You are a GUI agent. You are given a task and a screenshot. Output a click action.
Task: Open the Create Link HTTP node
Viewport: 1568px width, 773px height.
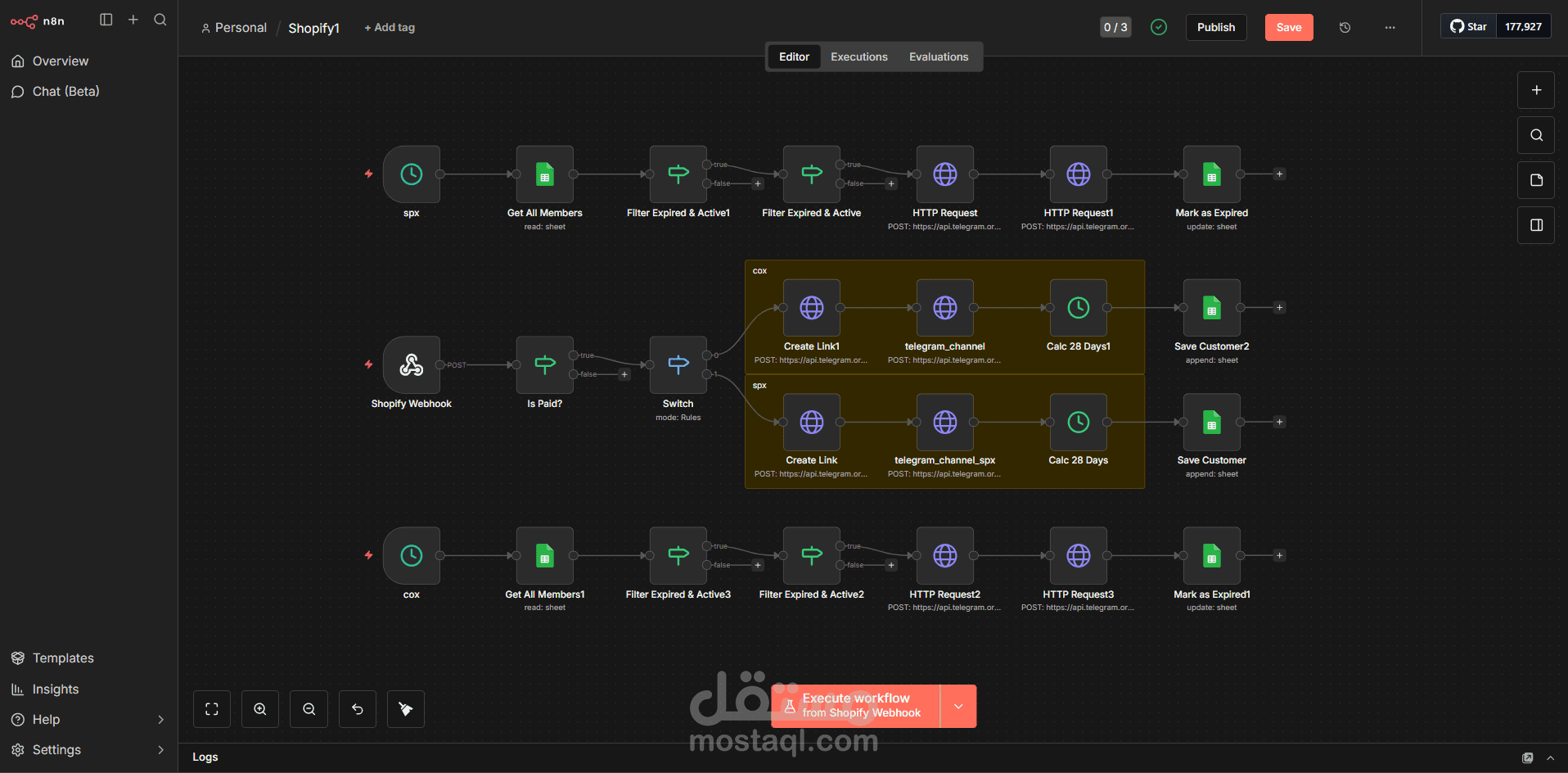pyautogui.click(x=811, y=422)
